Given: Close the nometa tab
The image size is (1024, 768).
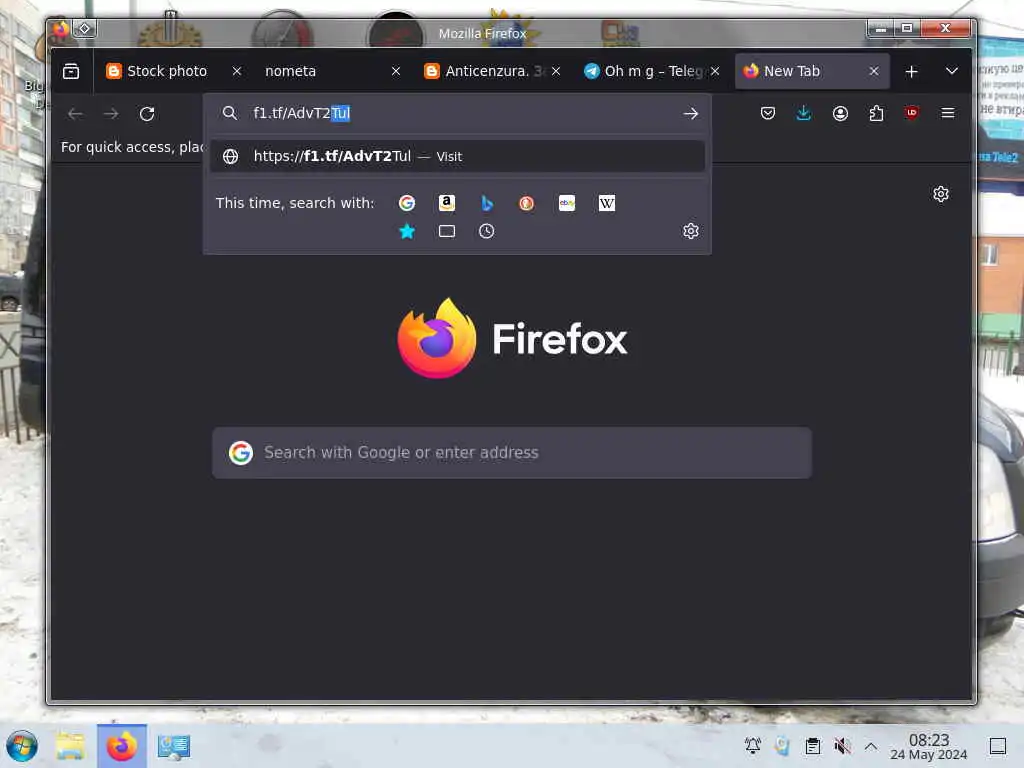Looking at the screenshot, I should click(x=396, y=71).
